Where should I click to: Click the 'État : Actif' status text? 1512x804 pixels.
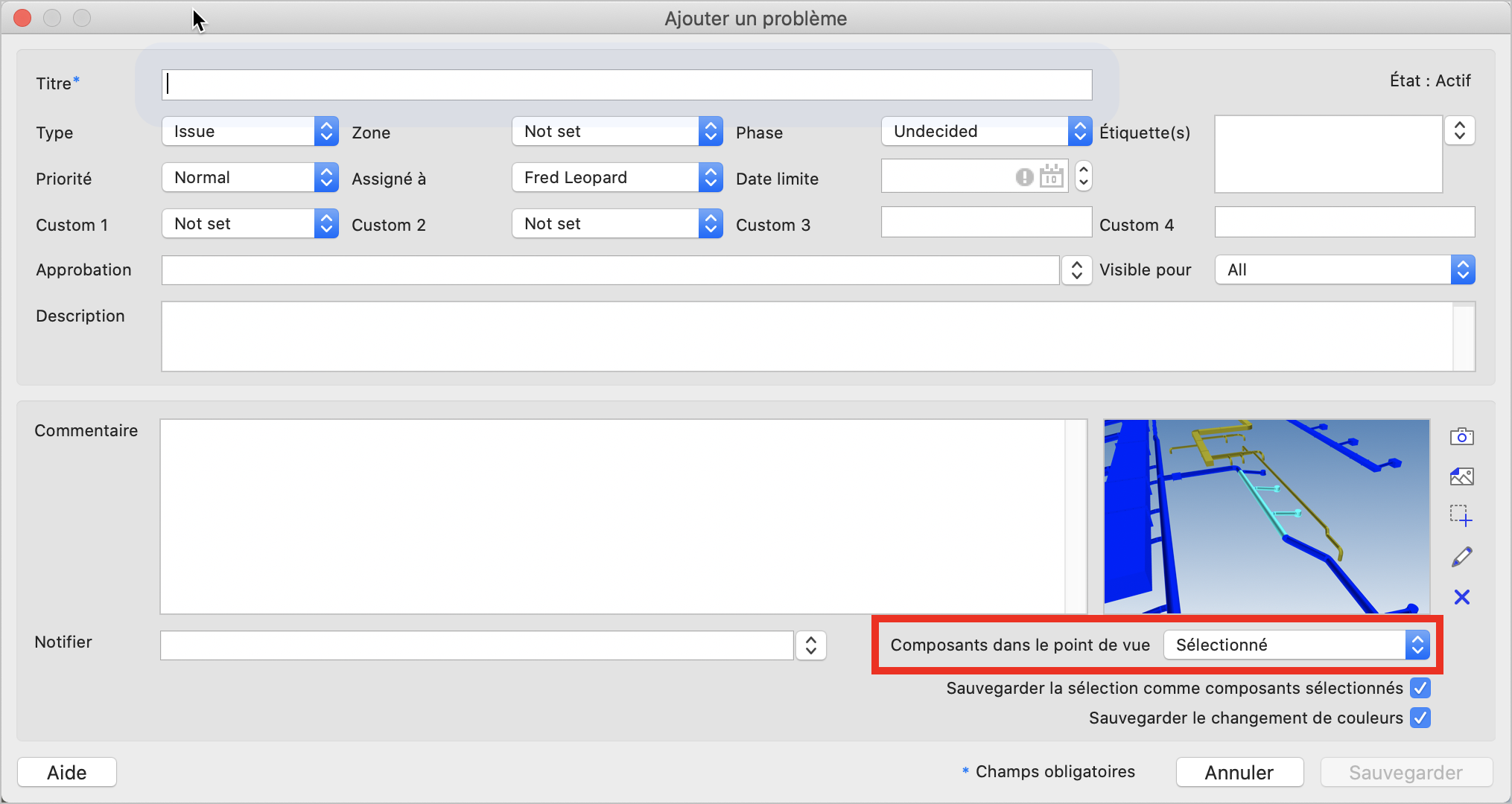1430,80
